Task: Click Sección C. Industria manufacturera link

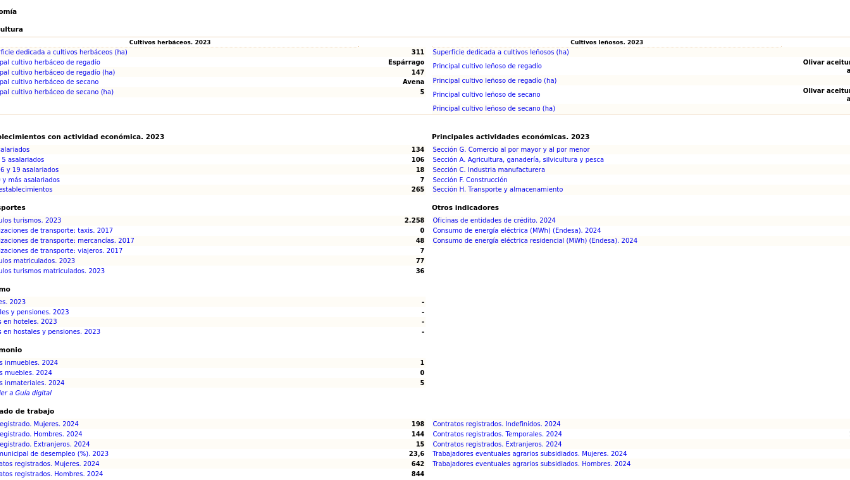Action: click(x=488, y=170)
